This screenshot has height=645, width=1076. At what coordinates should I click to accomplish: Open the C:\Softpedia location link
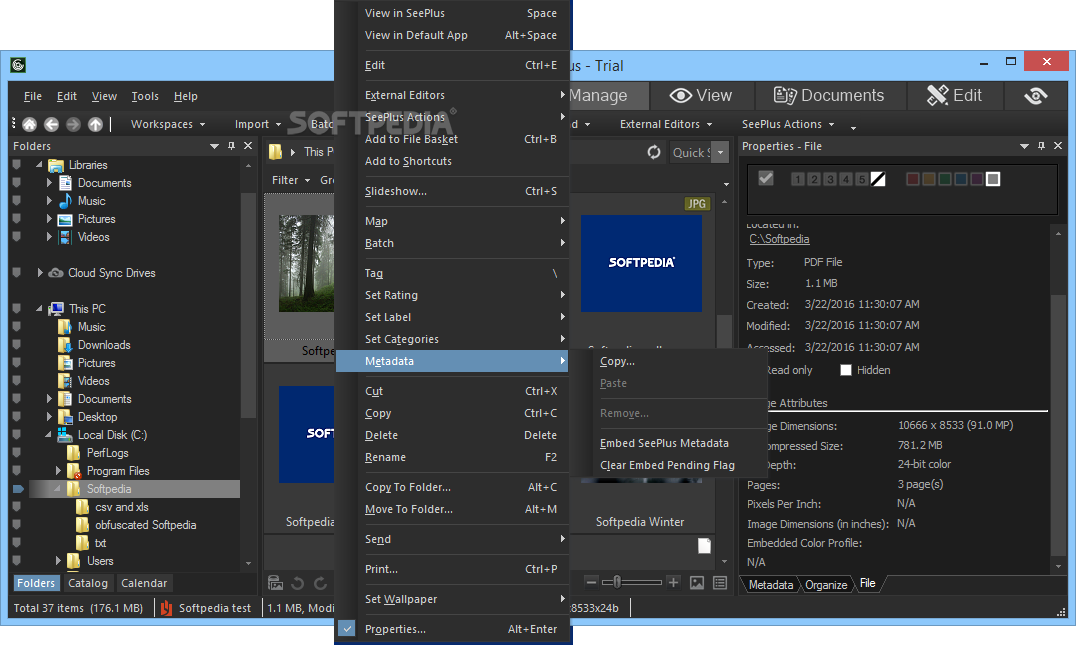pyautogui.click(x=779, y=239)
